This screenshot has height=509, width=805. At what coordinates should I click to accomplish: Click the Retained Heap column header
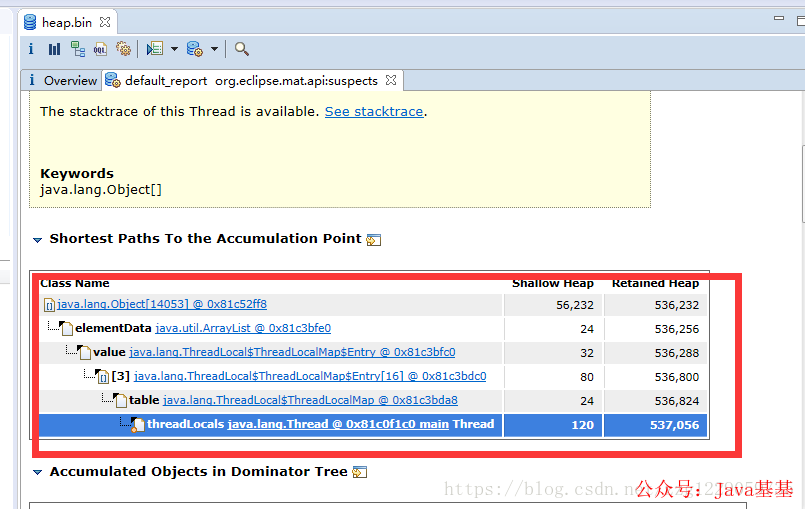[655, 283]
